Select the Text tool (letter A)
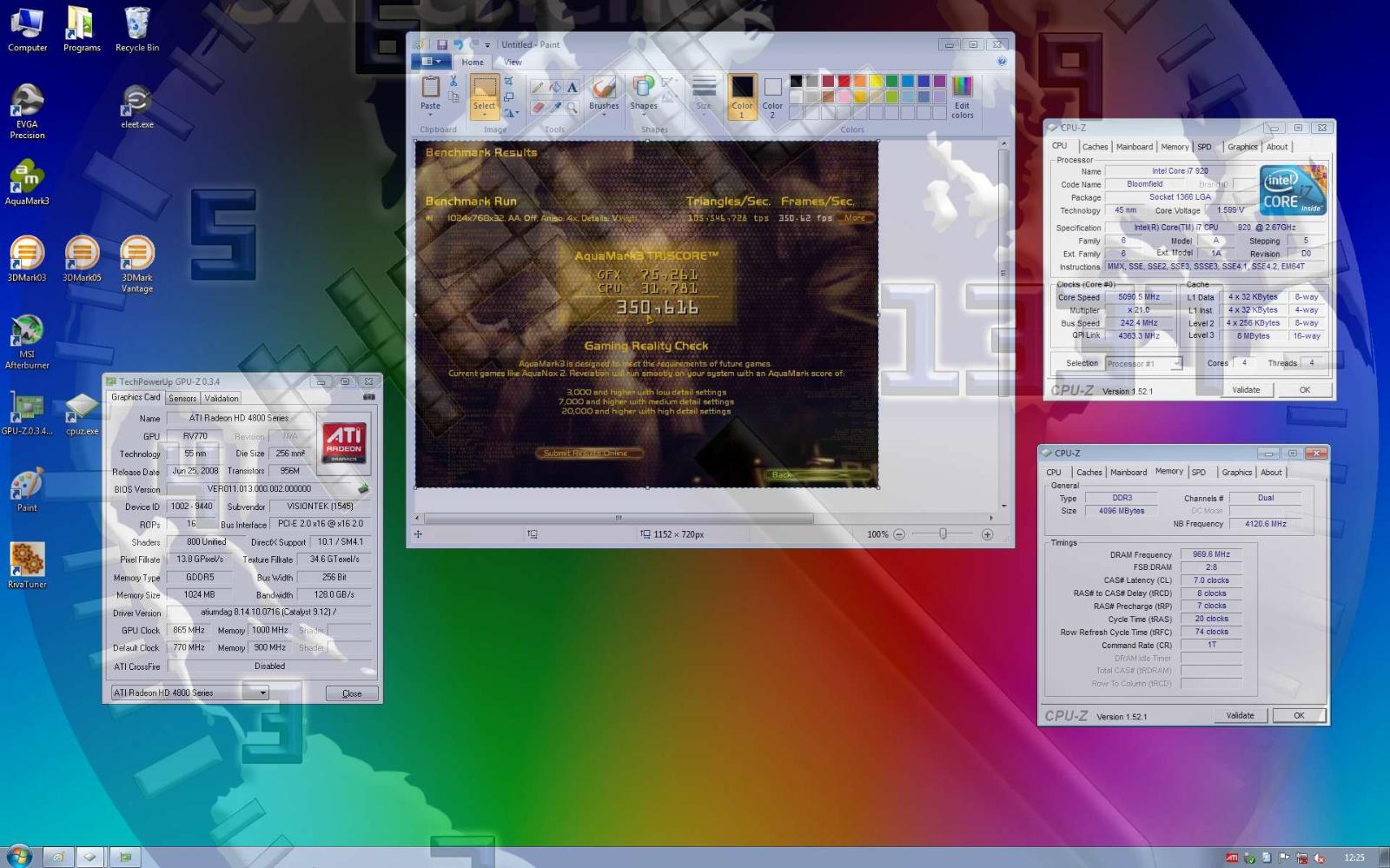 coord(572,87)
